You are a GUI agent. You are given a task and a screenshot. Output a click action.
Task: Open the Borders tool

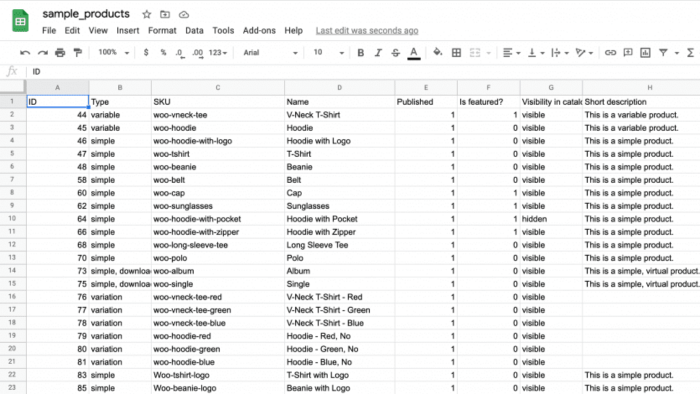tap(456, 53)
